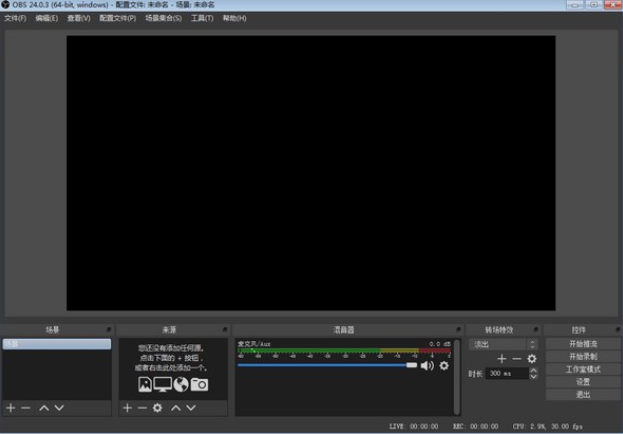
Task: Undock the 转场特效 panel via its float icon
Action: [x=536, y=330]
